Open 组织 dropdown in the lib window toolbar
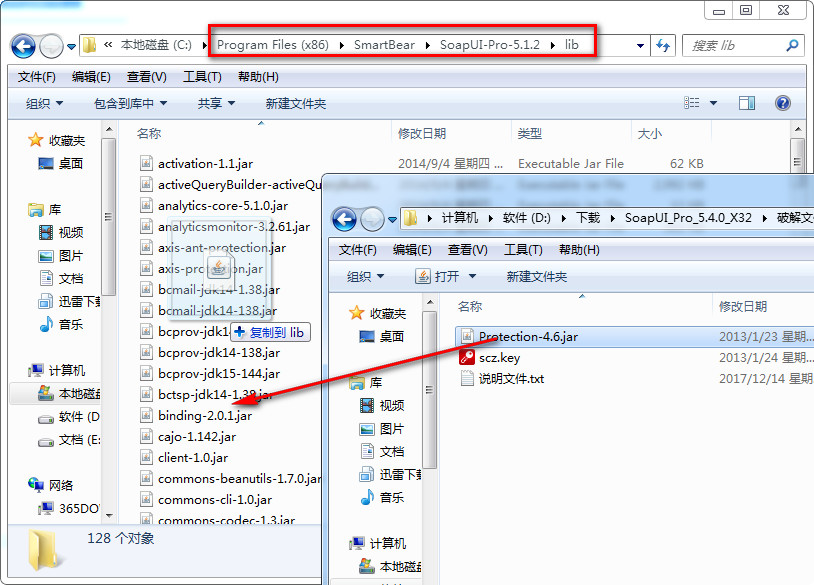 (x=45, y=103)
